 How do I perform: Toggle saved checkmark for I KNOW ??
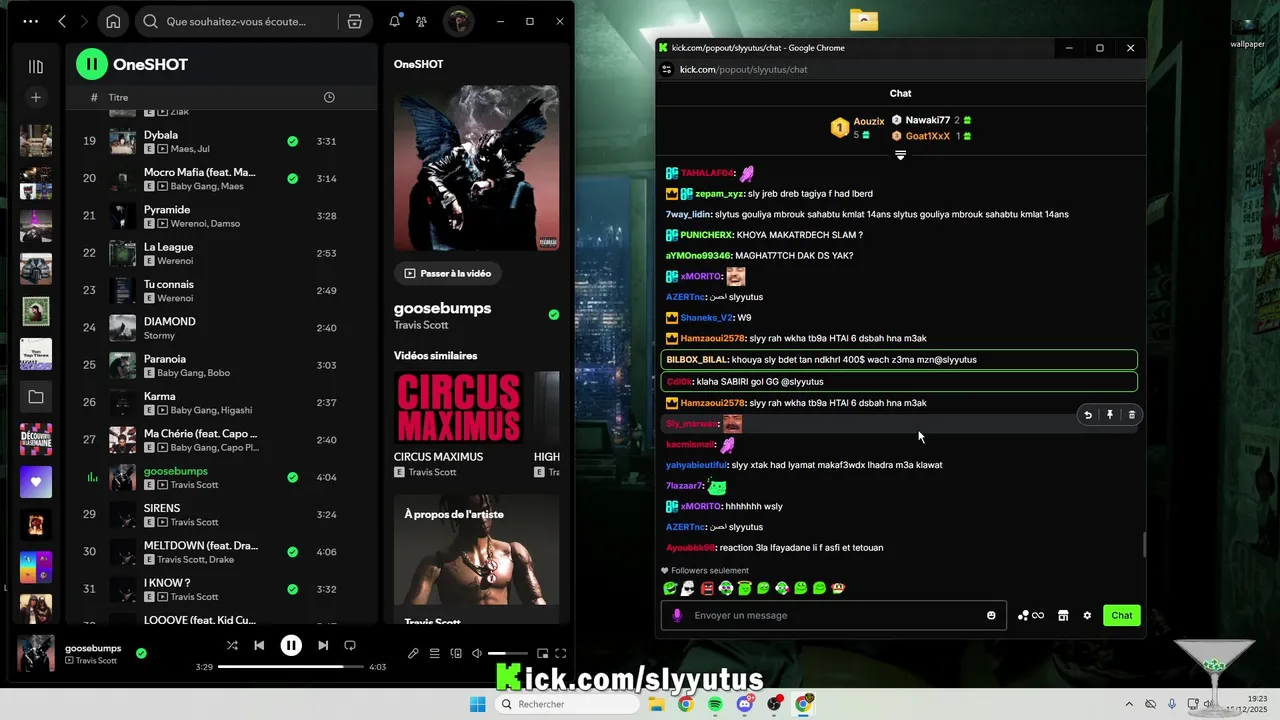coord(292,589)
